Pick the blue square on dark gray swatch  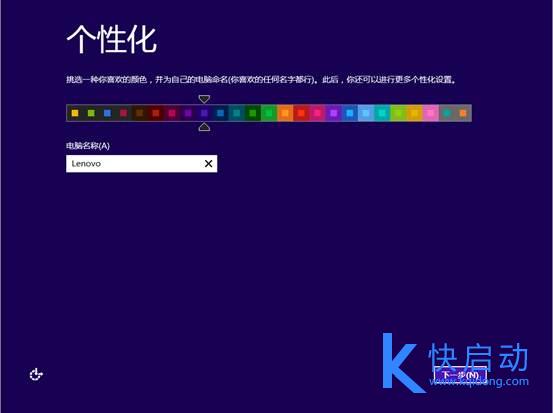pyautogui.click(x=107, y=113)
